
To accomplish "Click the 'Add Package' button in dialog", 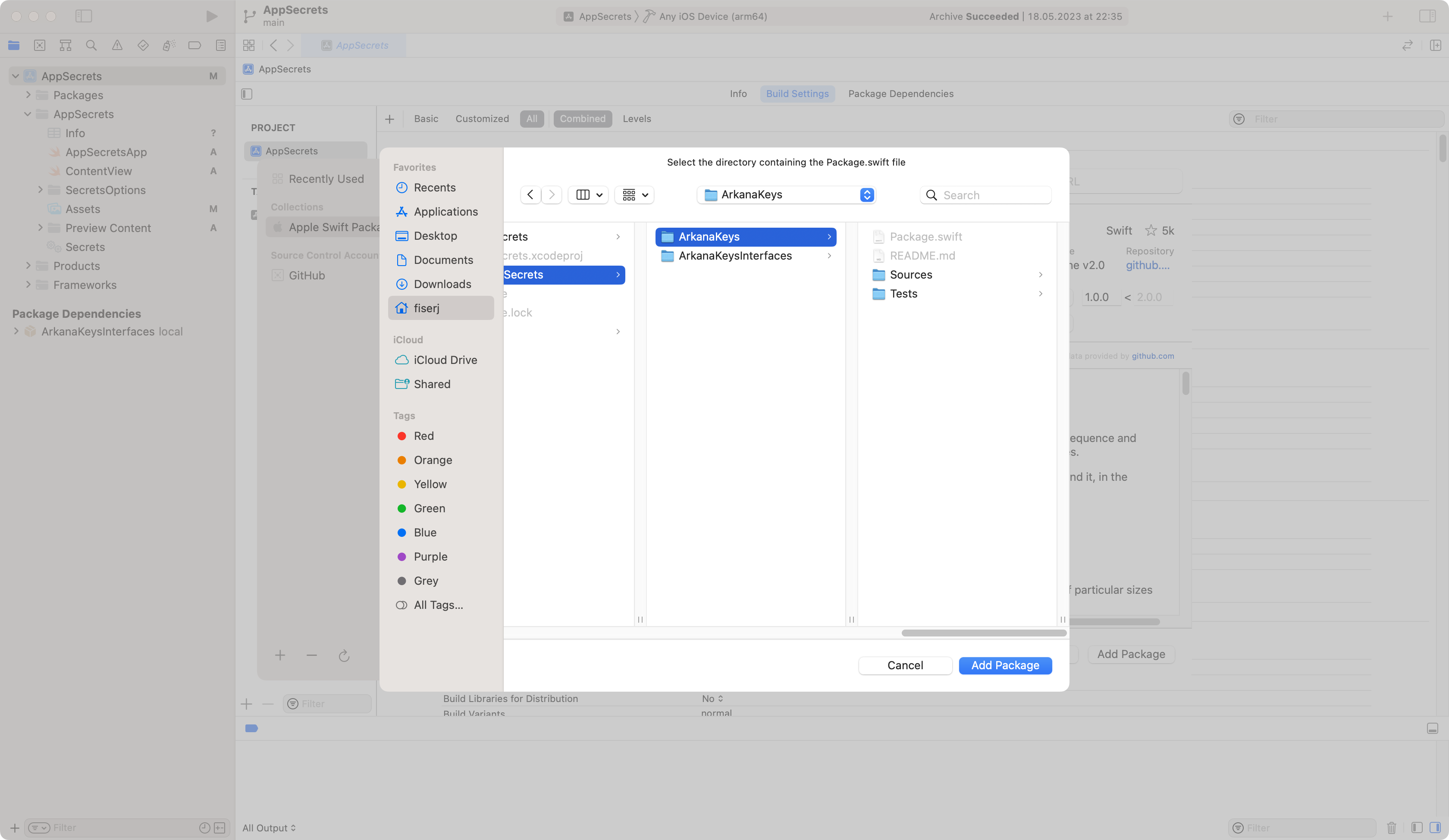I will click(1005, 665).
